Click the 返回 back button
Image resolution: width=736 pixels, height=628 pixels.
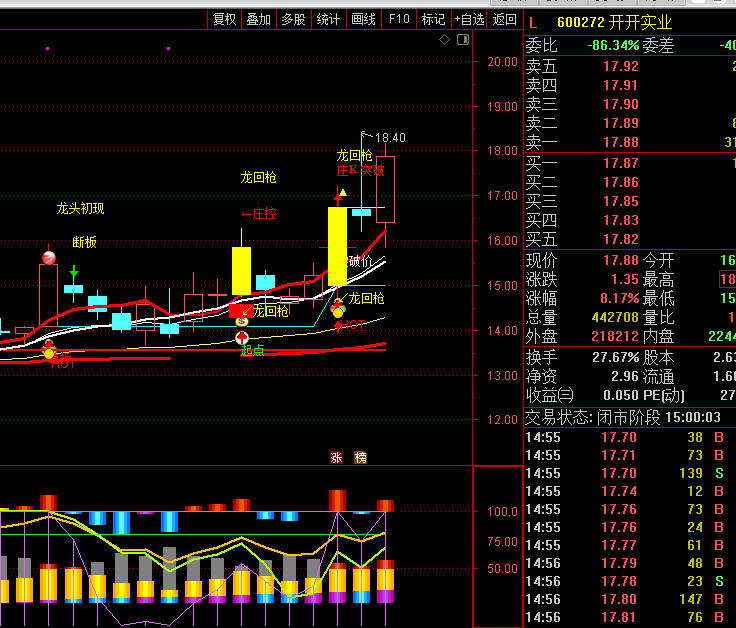coord(505,19)
